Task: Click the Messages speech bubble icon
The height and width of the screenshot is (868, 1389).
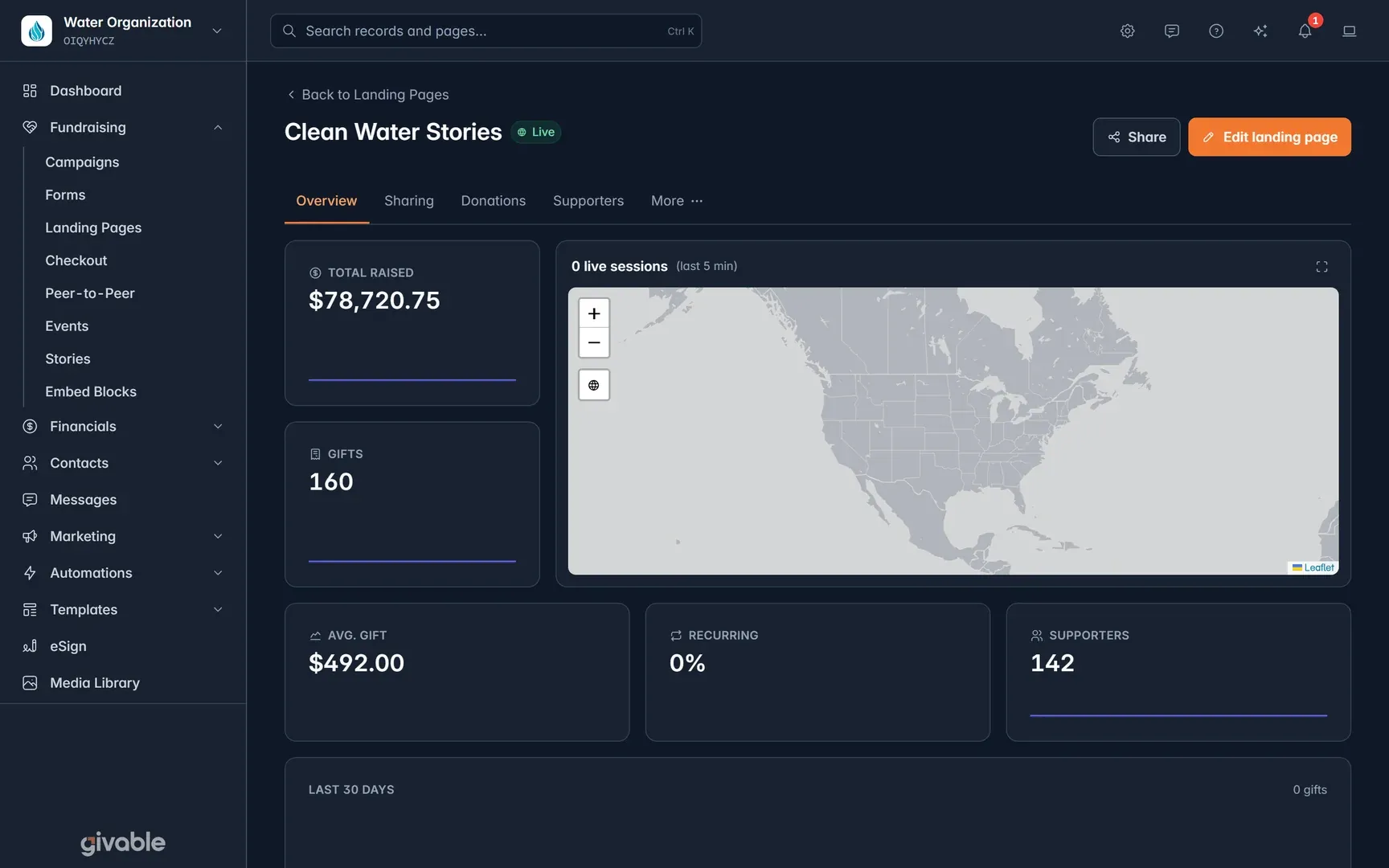Action: (30, 499)
